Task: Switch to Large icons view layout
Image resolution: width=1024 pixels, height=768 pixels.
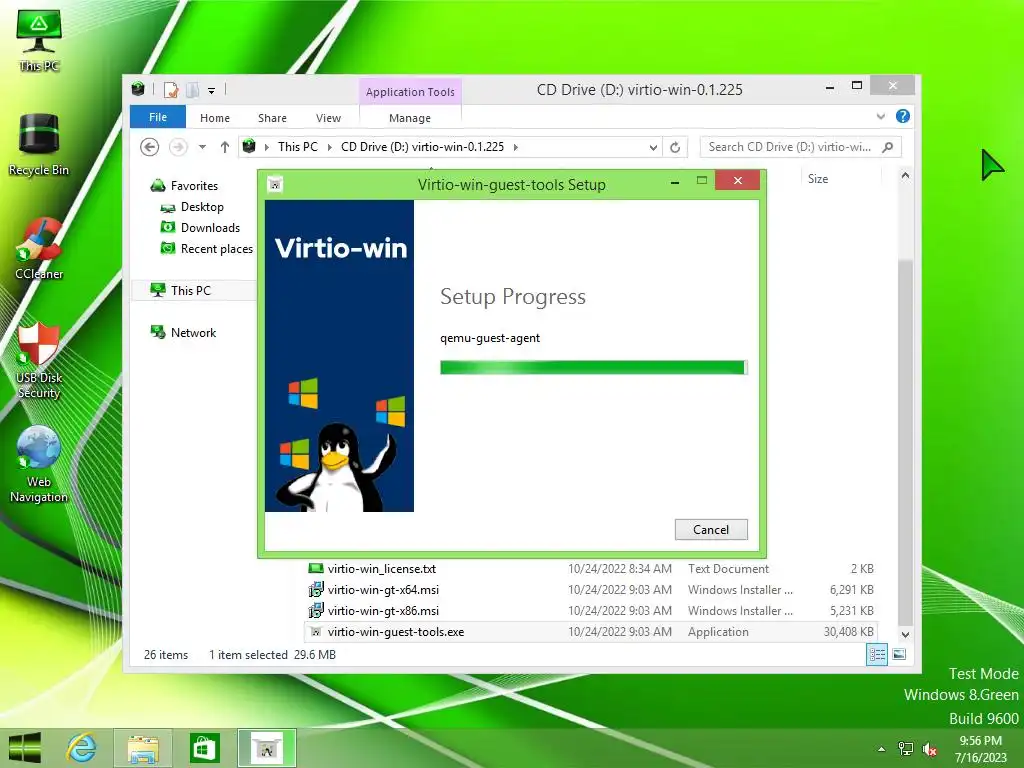Action: (899, 654)
